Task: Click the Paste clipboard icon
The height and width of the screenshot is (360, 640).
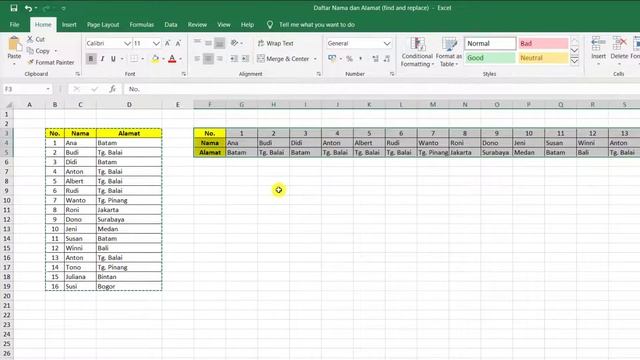Action: 14,44
